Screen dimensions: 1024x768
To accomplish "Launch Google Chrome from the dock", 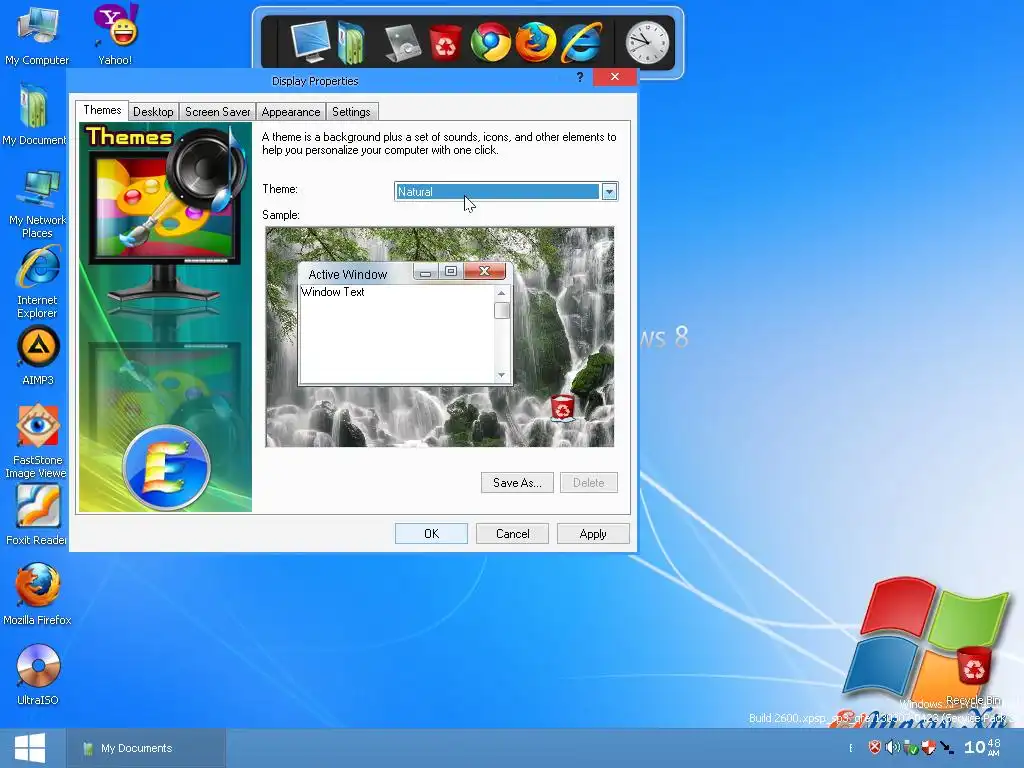I will (490, 42).
